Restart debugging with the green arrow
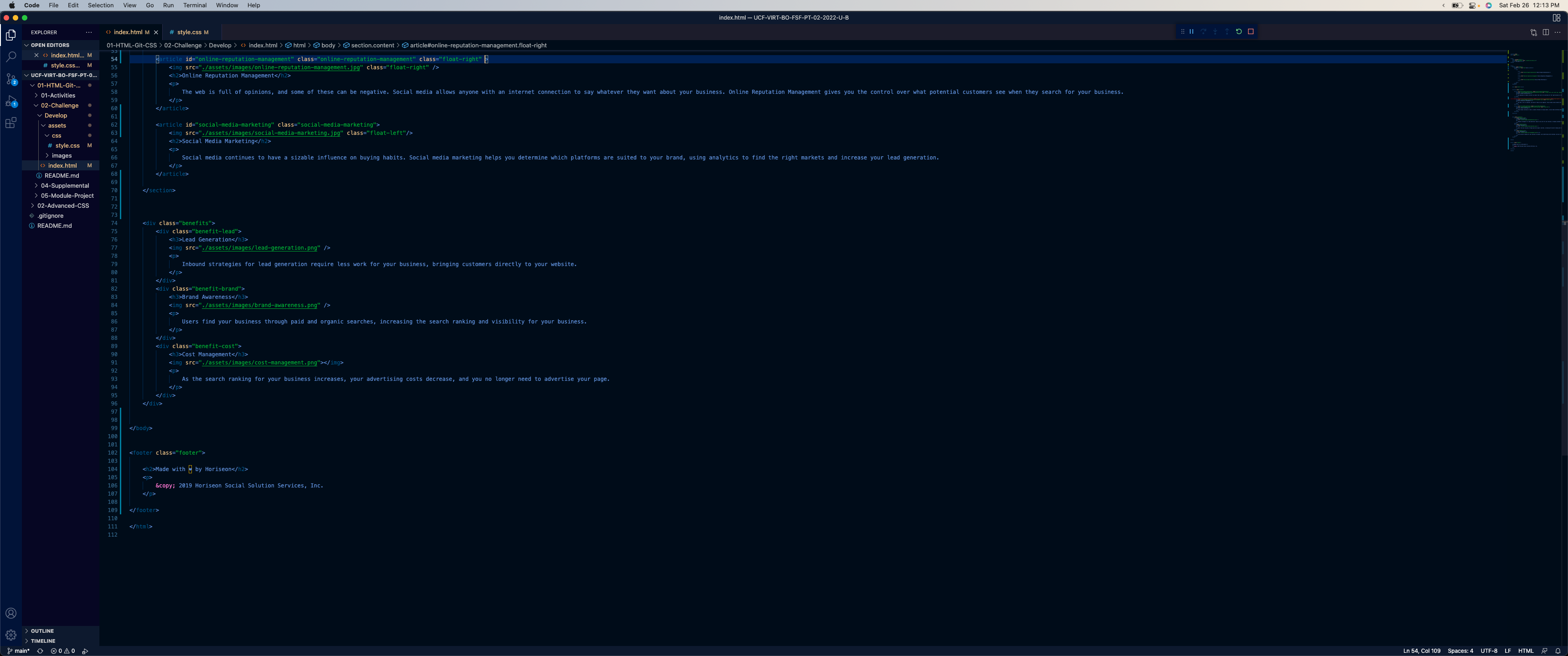The width and height of the screenshot is (1568, 656). 1239,31
